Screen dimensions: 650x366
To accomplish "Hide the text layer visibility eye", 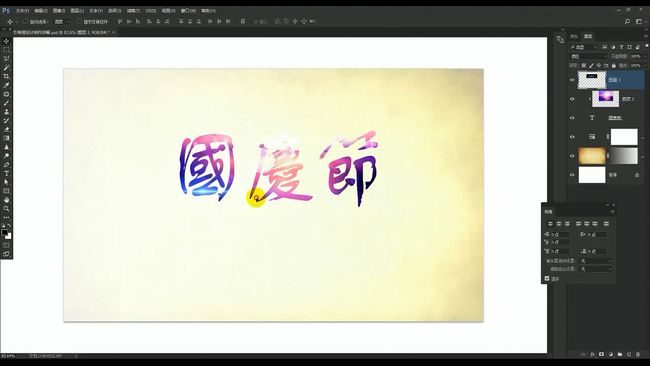I will click(x=572, y=118).
